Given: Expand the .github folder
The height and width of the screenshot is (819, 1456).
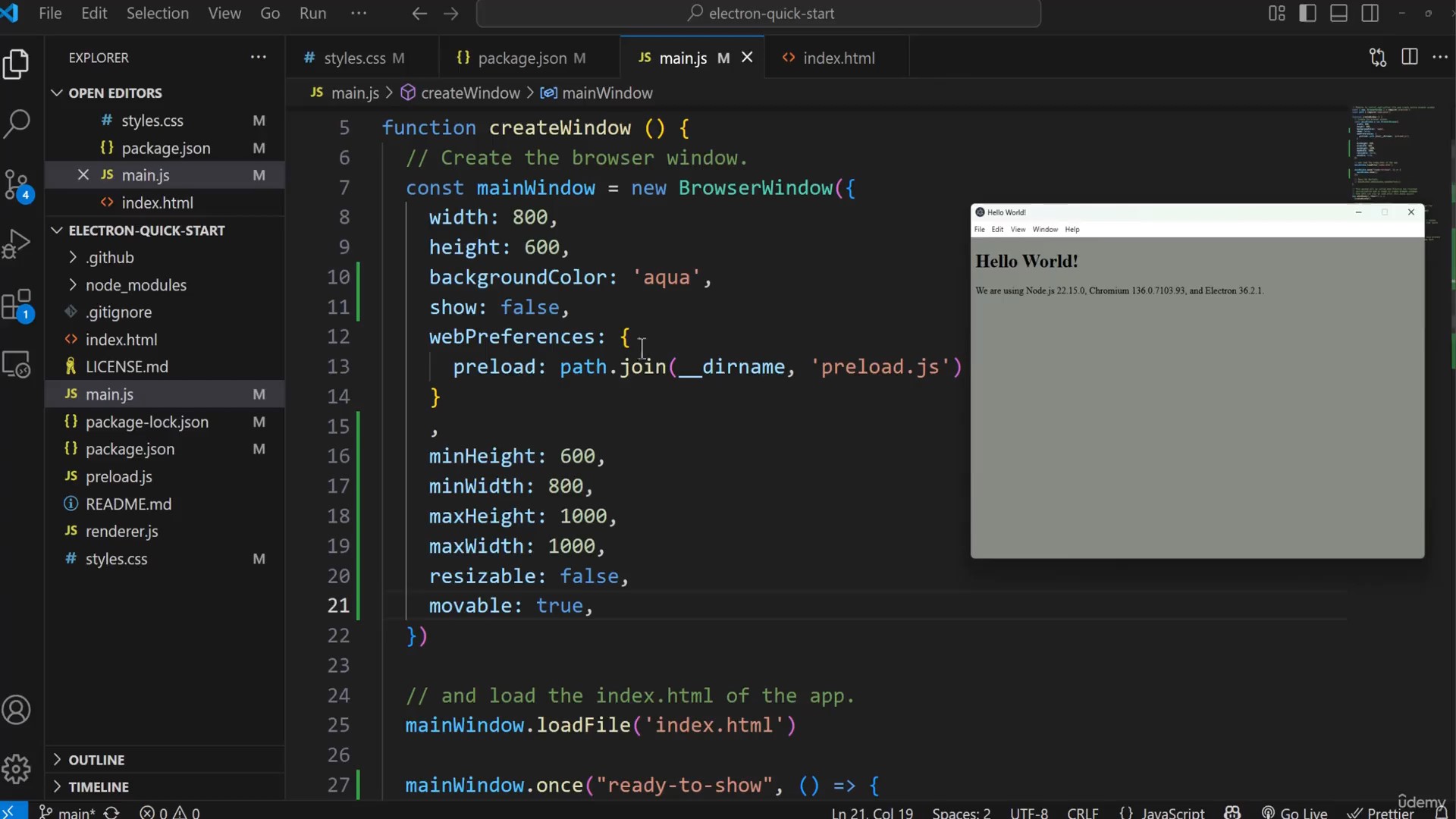Looking at the screenshot, I should [x=110, y=258].
